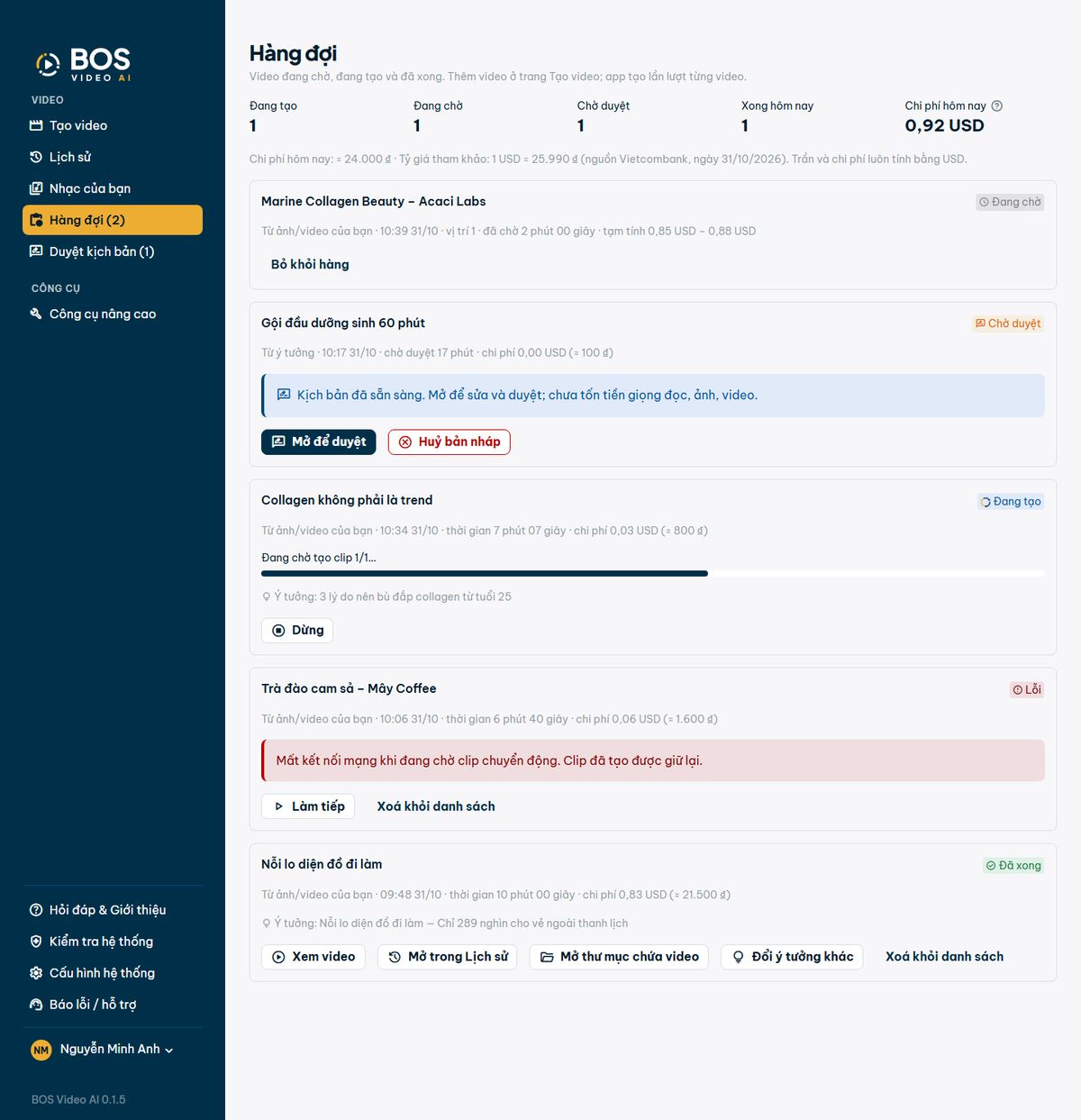This screenshot has width=1081, height=1120.
Task: Open Duyệt kịch bản (1) in sidebar
Action: [113, 251]
